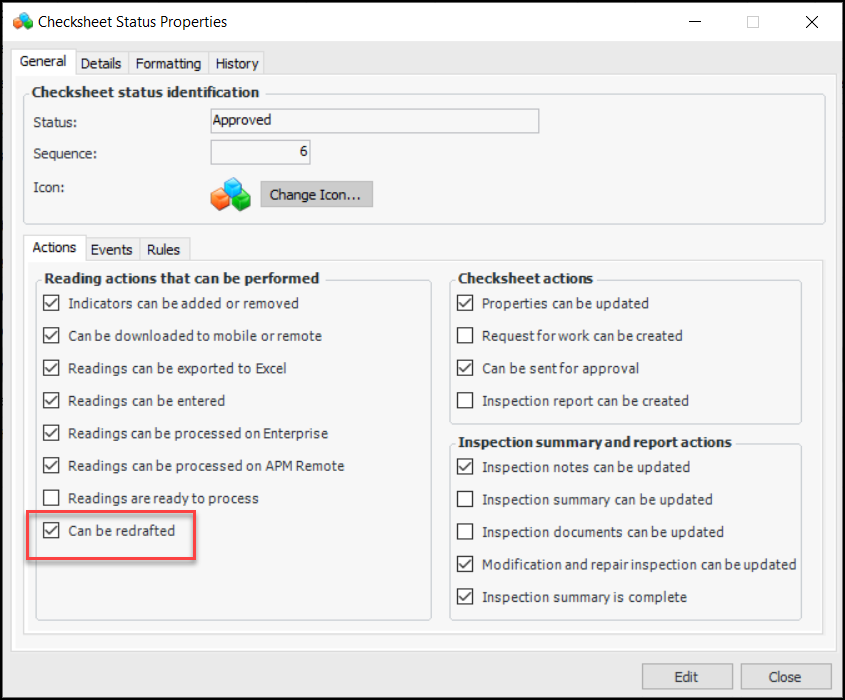The width and height of the screenshot is (845, 700).
Task: Click the Status text field
Action: pos(374,121)
